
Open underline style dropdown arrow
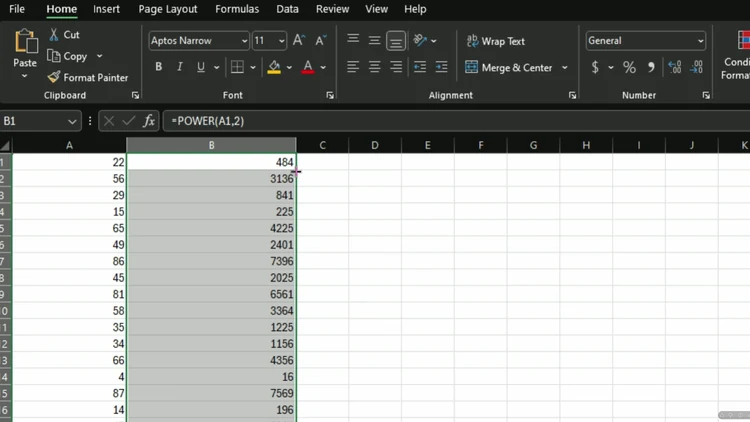click(217, 67)
